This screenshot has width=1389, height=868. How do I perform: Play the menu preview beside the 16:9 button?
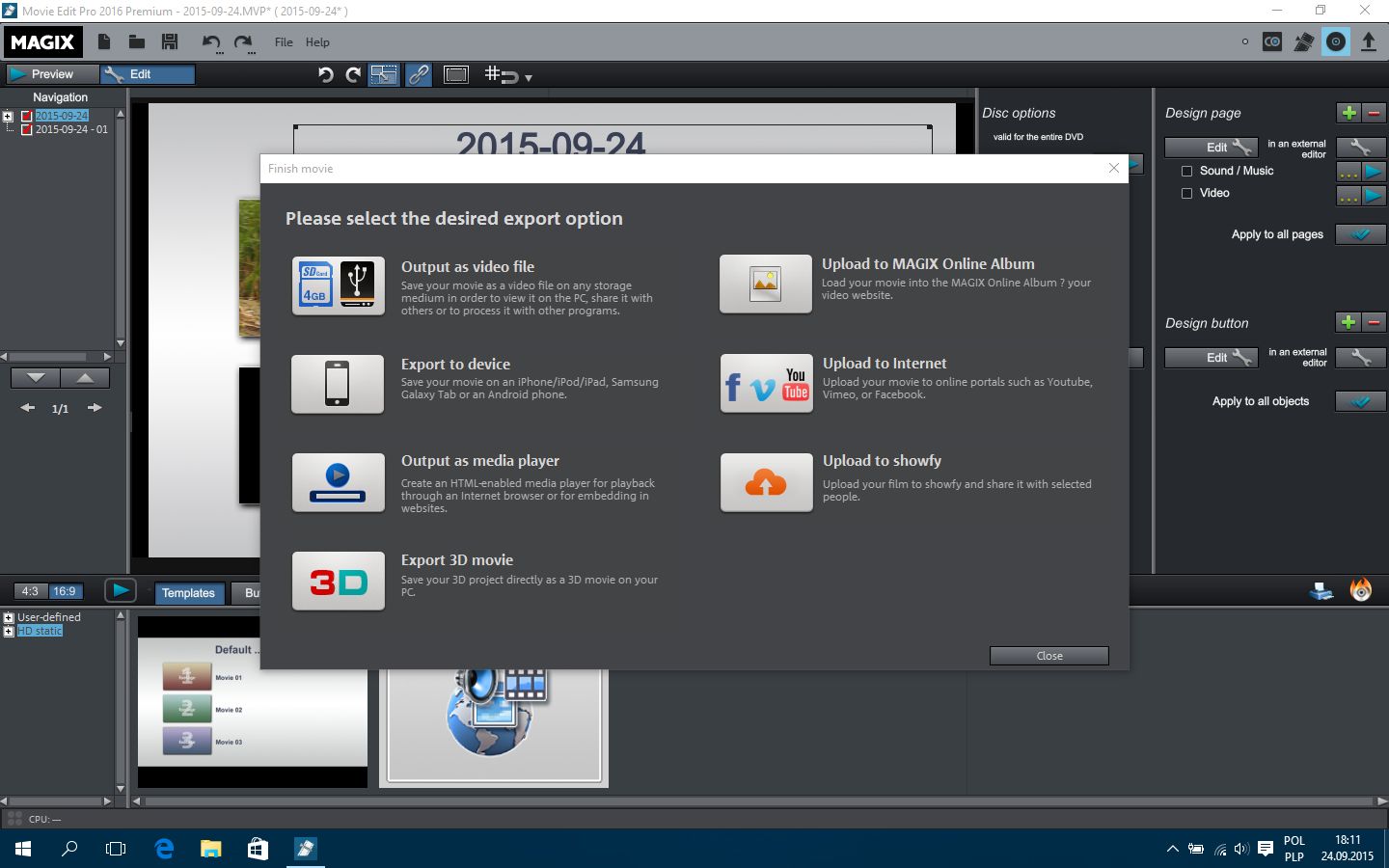(x=121, y=590)
